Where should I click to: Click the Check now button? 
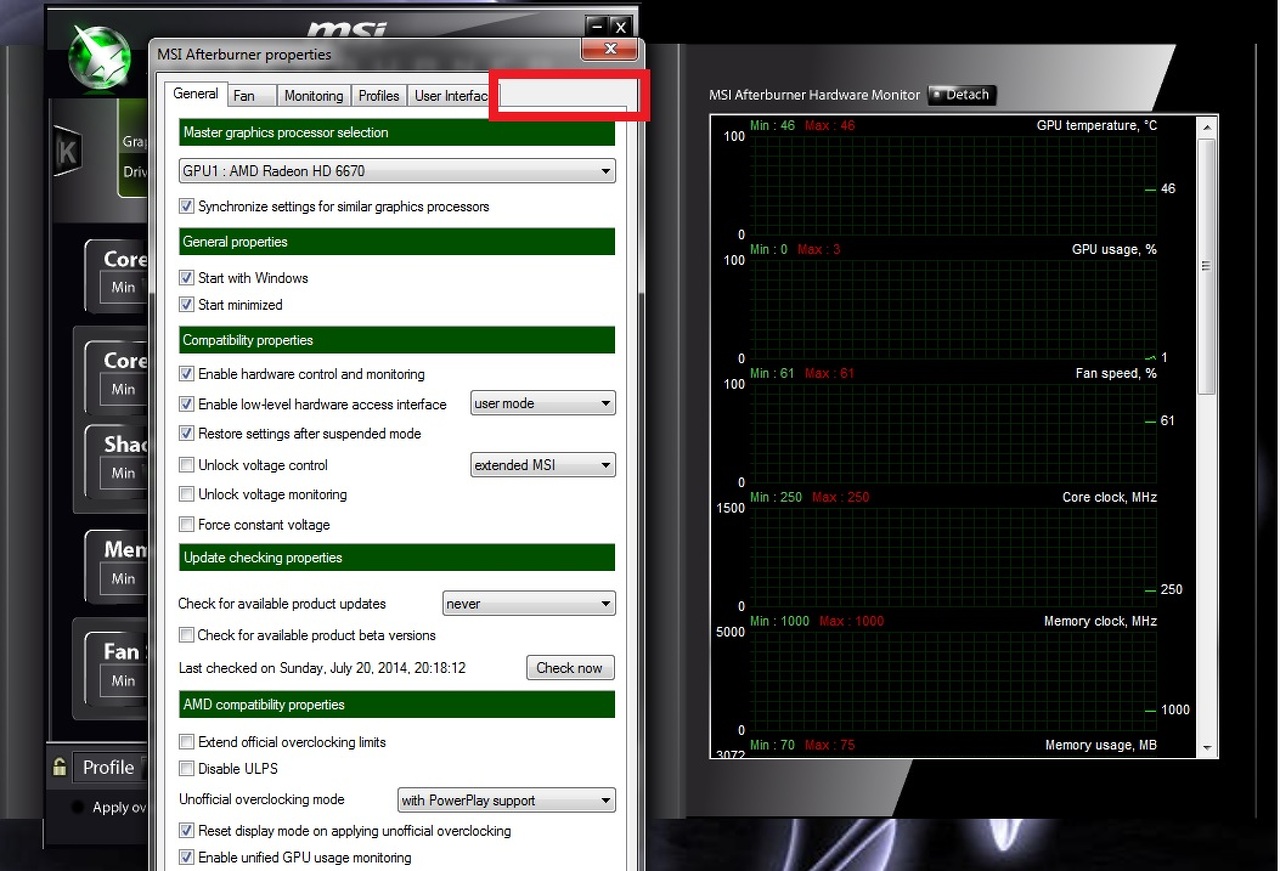pyautogui.click(x=570, y=668)
